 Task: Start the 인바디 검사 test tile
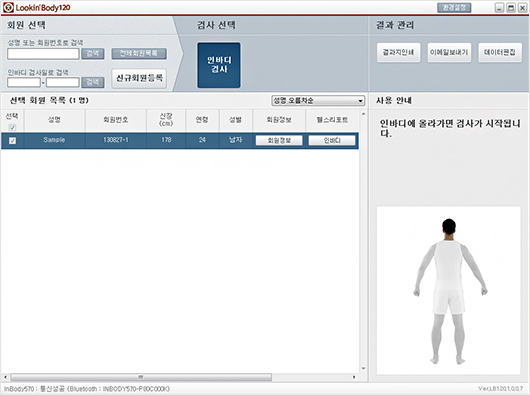click(x=219, y=65)
